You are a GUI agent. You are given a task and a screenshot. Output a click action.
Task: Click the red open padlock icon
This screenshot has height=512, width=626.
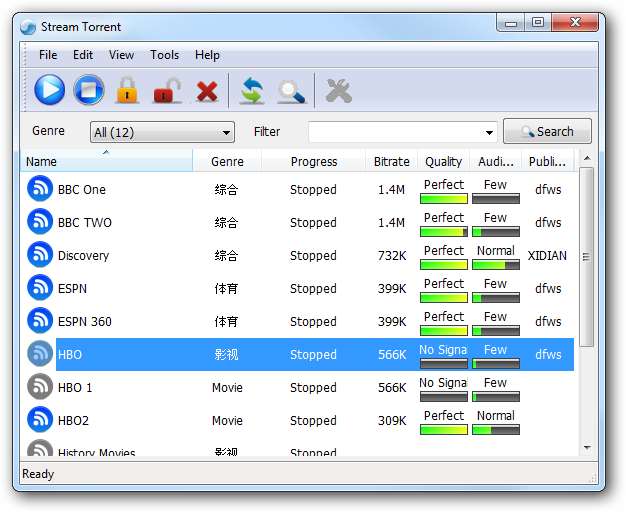(167, 92)
